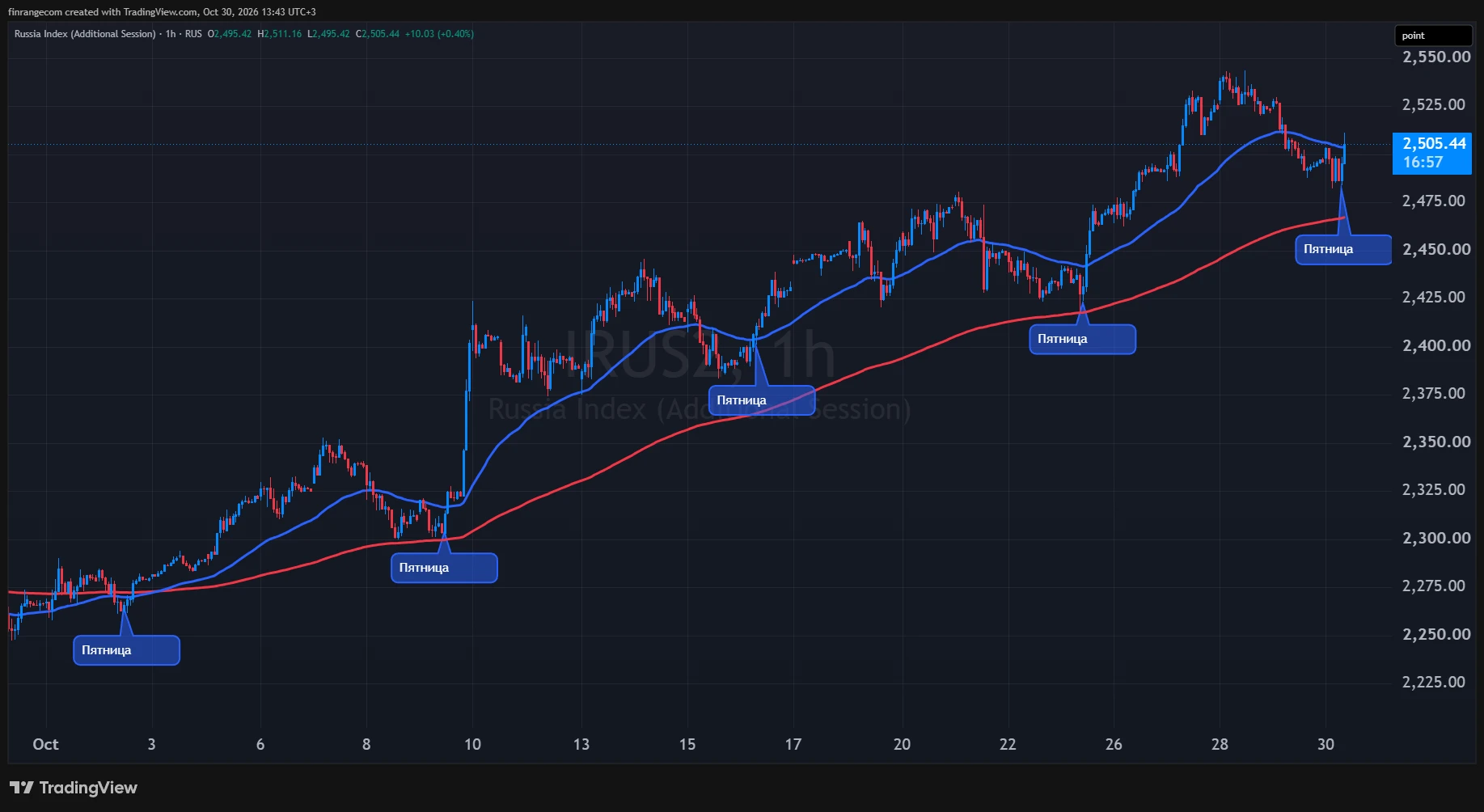
Task: Click the 28 date label on time axis
Action: click(x=1220, y=744)
